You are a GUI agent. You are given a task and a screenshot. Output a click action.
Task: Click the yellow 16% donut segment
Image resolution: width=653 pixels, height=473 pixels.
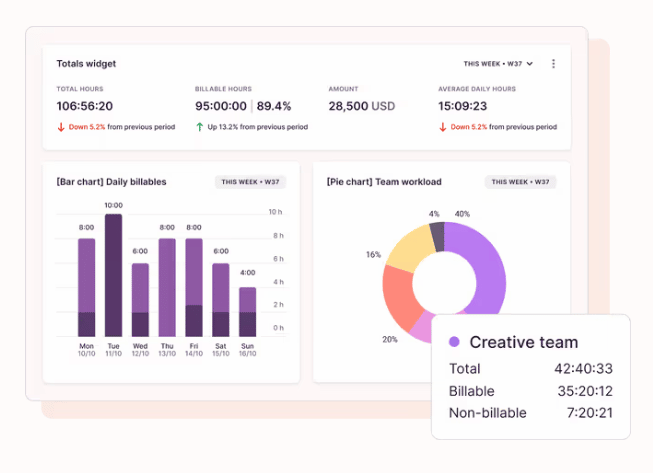point(406,250)
